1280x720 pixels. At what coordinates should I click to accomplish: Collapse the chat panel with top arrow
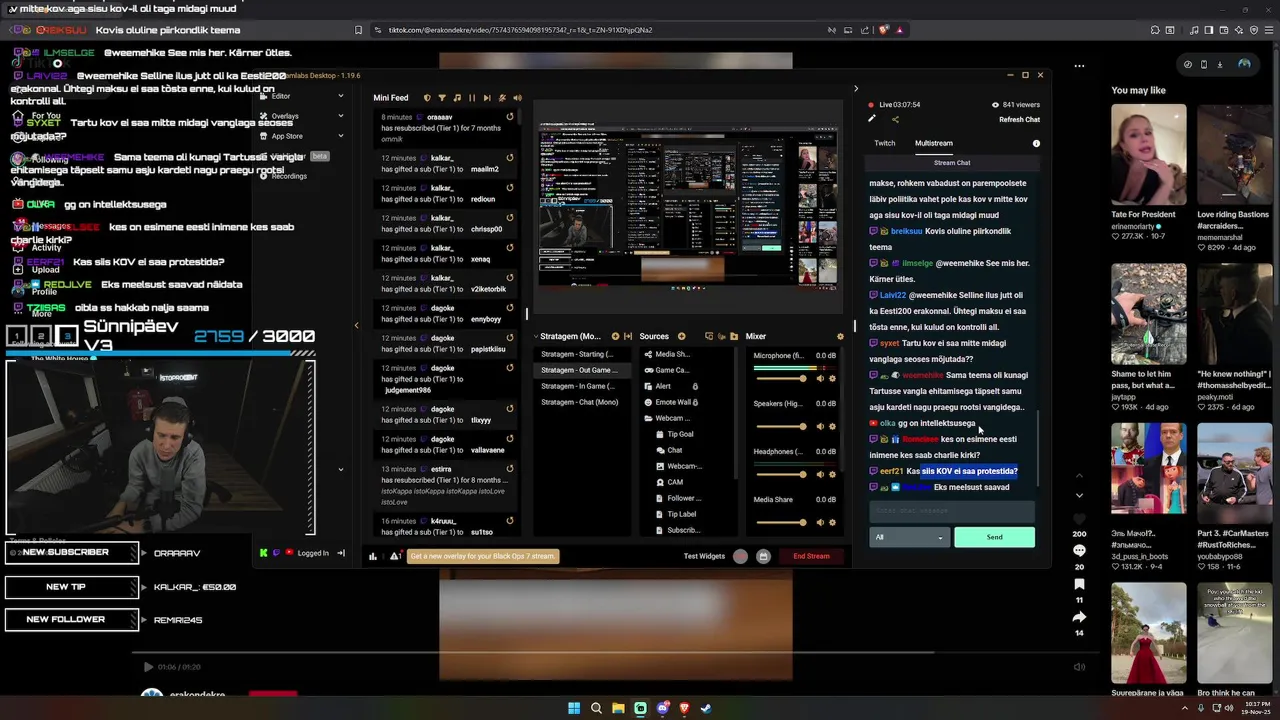point(856,89)
